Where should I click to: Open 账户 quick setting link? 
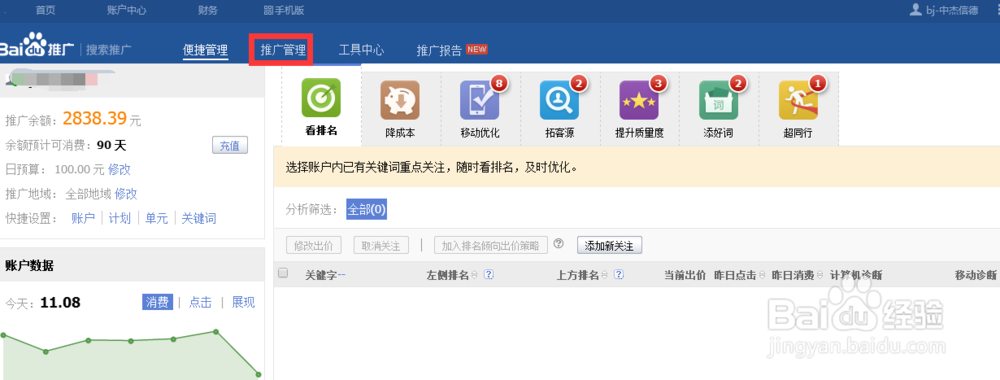pos(83,218)
